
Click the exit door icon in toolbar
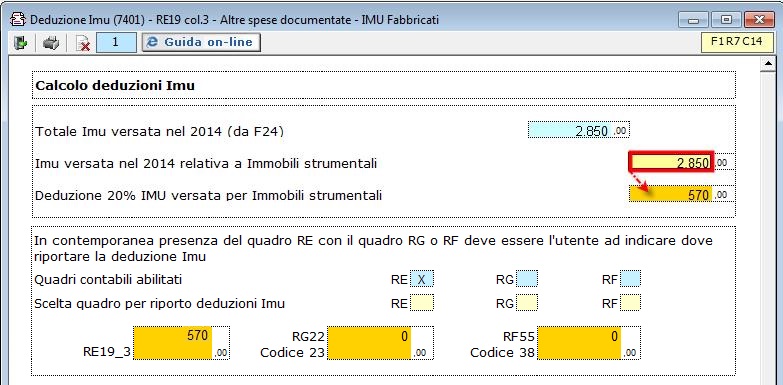click(x=20, y=43)
